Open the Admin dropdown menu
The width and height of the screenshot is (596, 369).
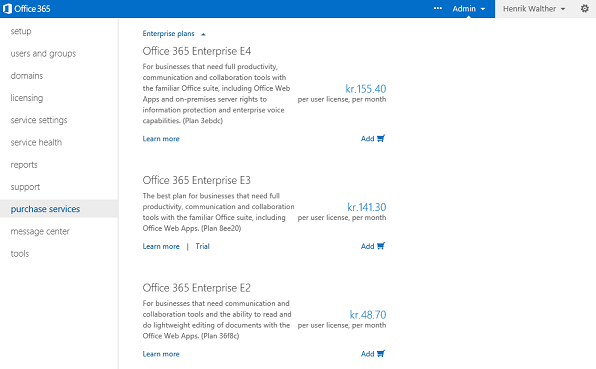[x=469, y=9]
